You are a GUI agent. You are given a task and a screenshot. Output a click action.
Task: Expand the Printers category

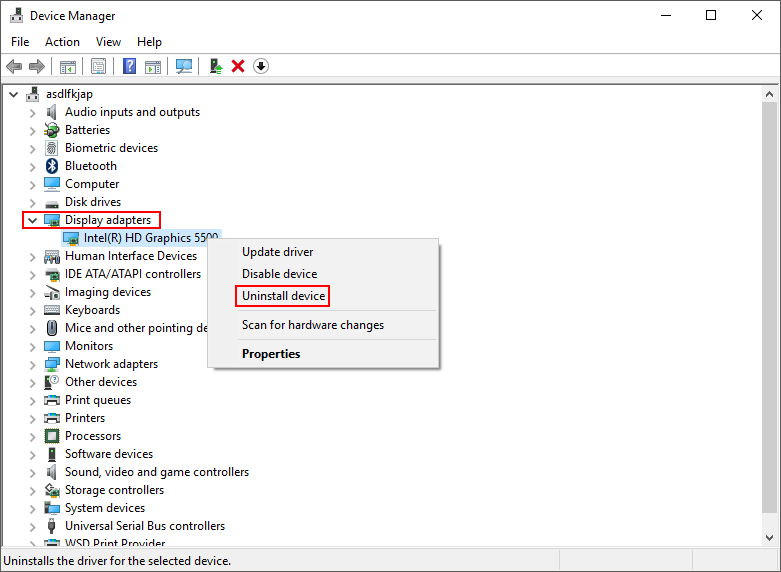pyautogui.click(x=33, y=419)
